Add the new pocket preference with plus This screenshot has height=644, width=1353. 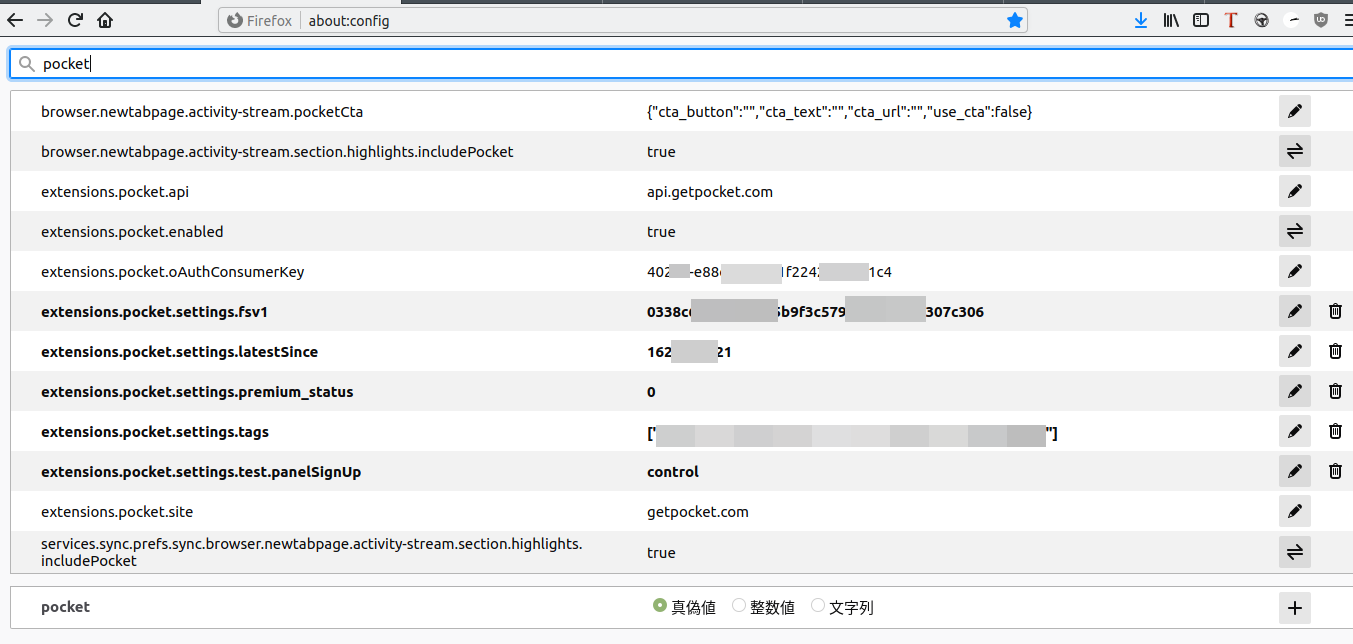tap(1294, 607)
